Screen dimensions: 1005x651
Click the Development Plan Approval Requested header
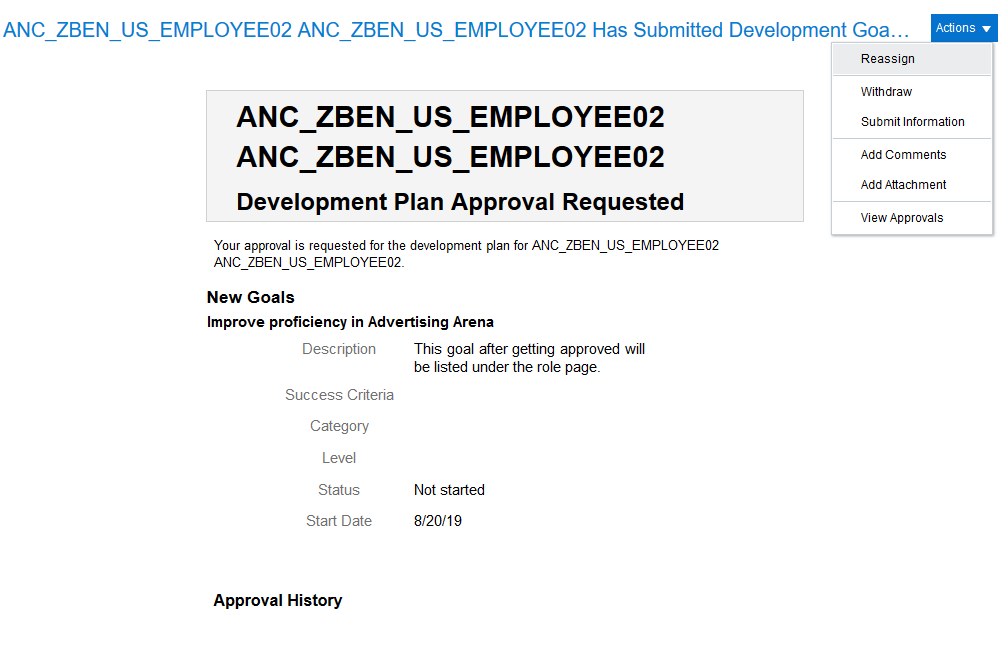pos(460,202)
